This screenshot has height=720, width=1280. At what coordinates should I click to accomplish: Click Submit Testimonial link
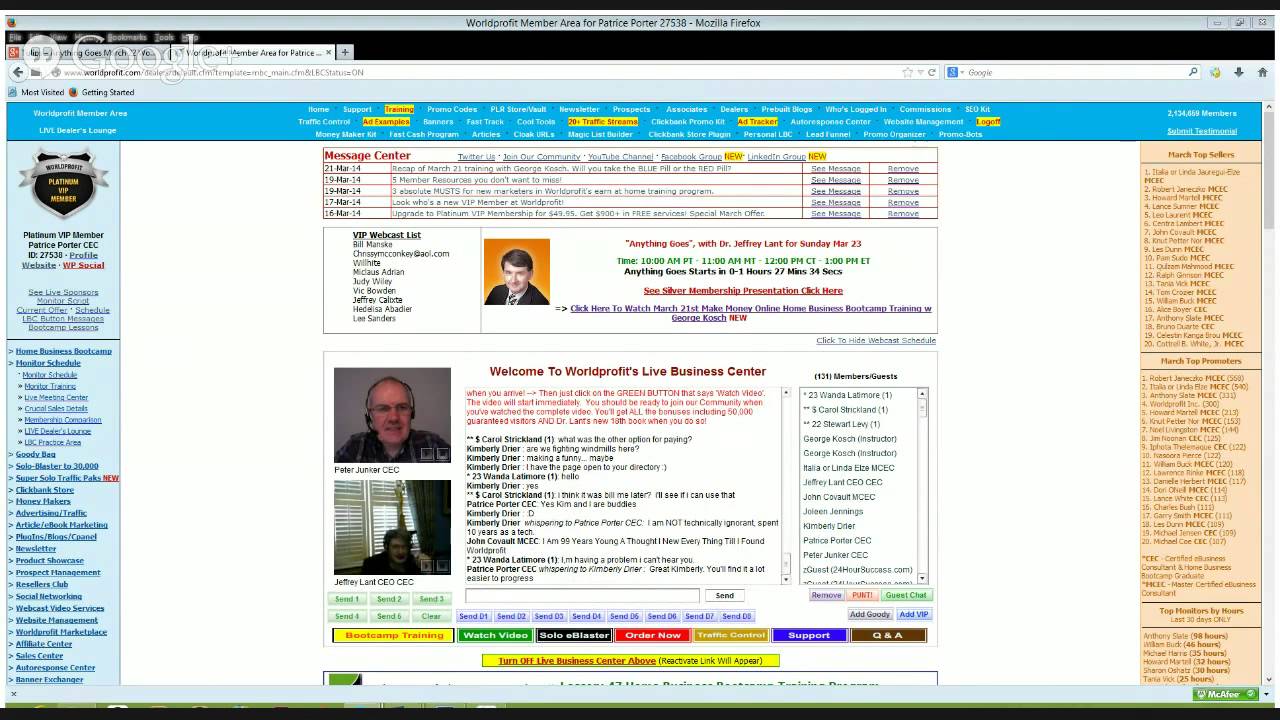click(1202, 131)
